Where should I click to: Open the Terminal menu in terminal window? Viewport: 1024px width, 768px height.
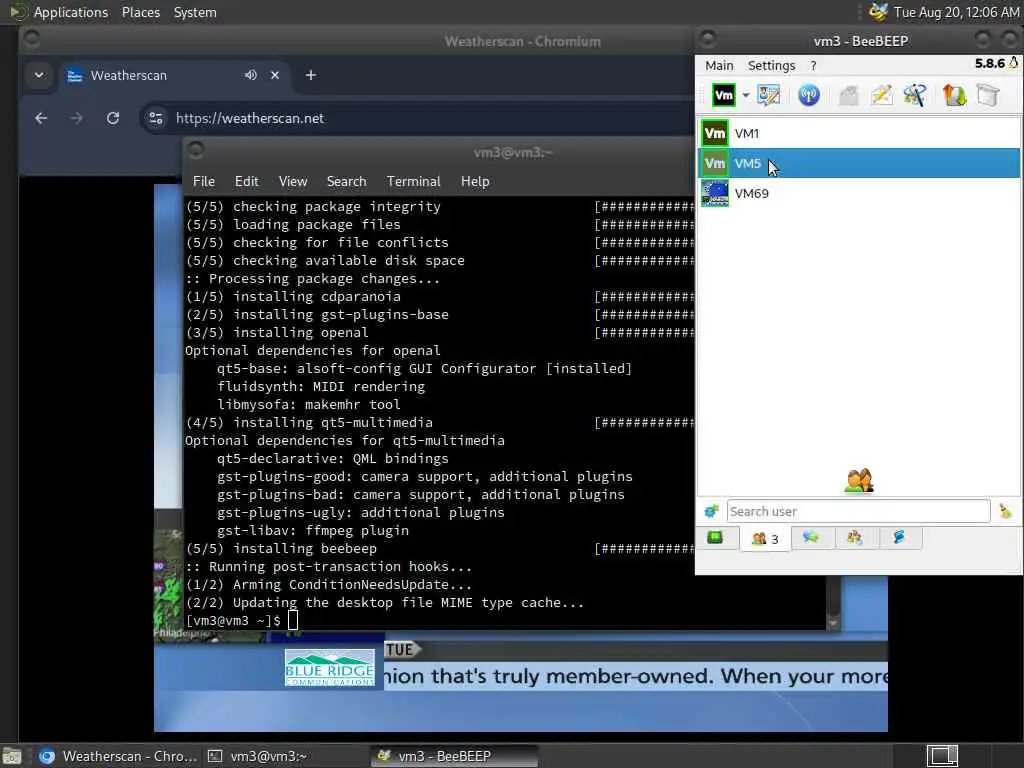click(x=413, y=182)
